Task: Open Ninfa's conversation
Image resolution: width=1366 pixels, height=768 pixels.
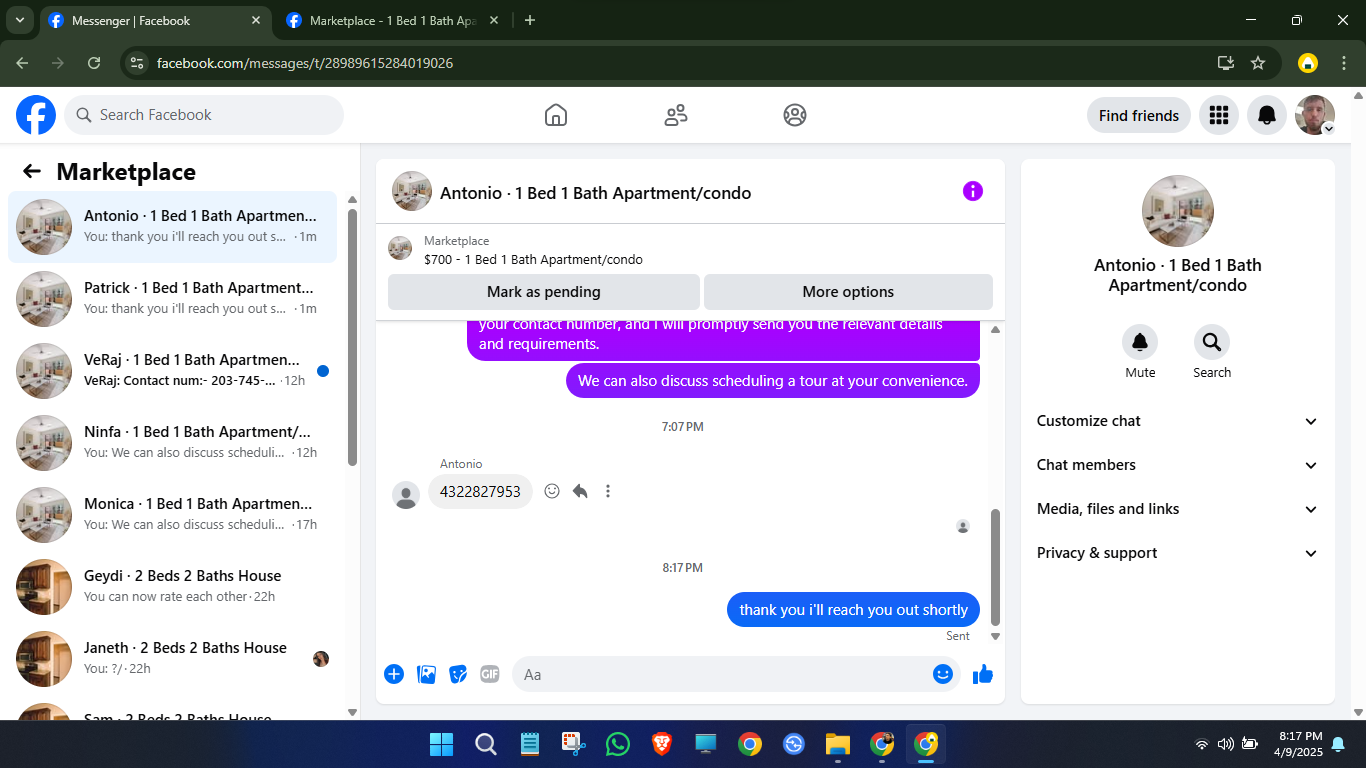Action: (x=172, y=442)
